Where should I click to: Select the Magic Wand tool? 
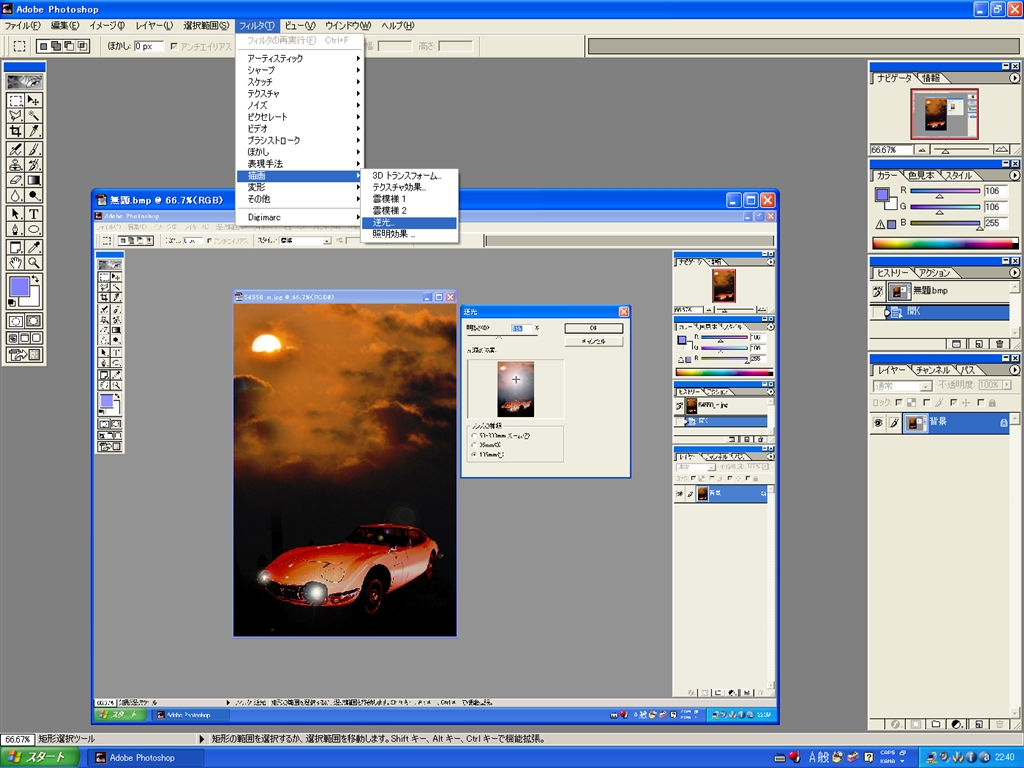(34, 116)
